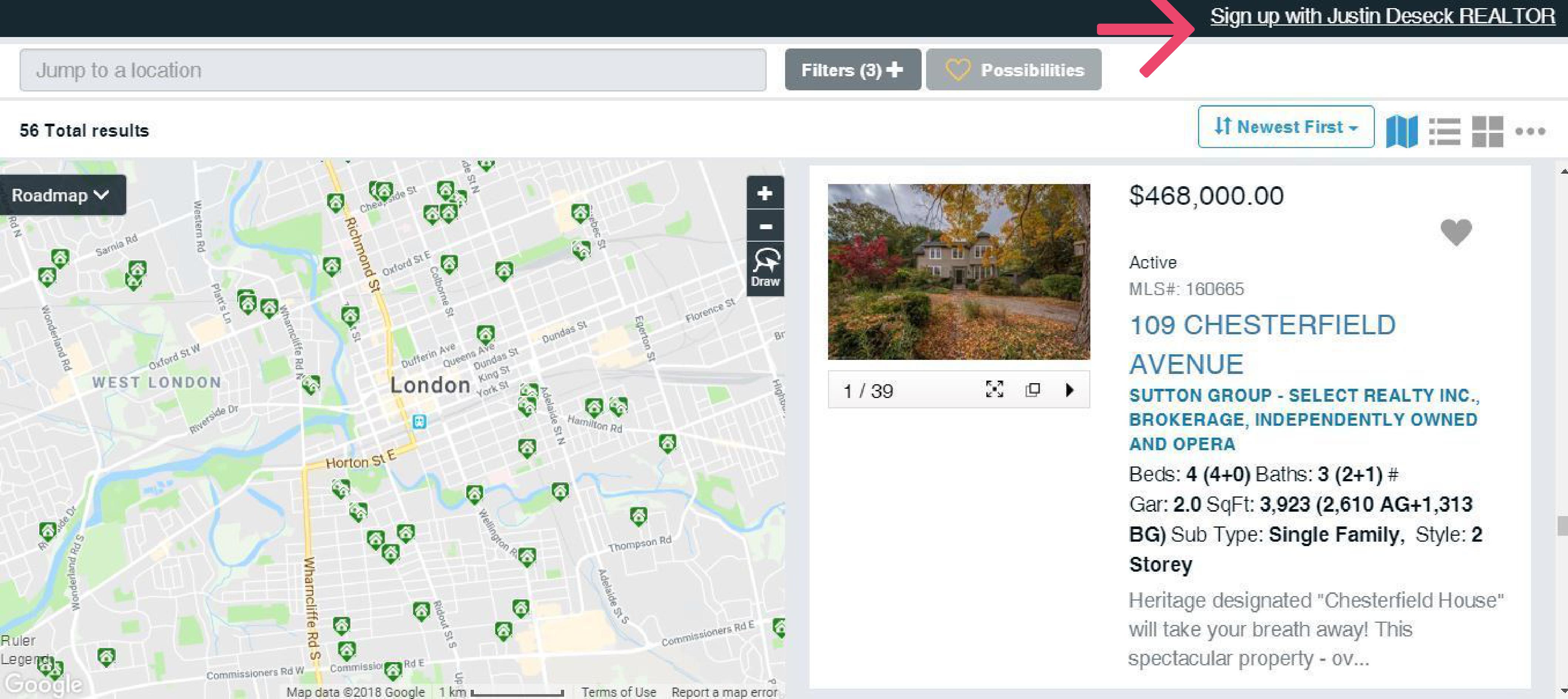Open Report a map error link
The image size is (1568, 699).
[724, 692]
